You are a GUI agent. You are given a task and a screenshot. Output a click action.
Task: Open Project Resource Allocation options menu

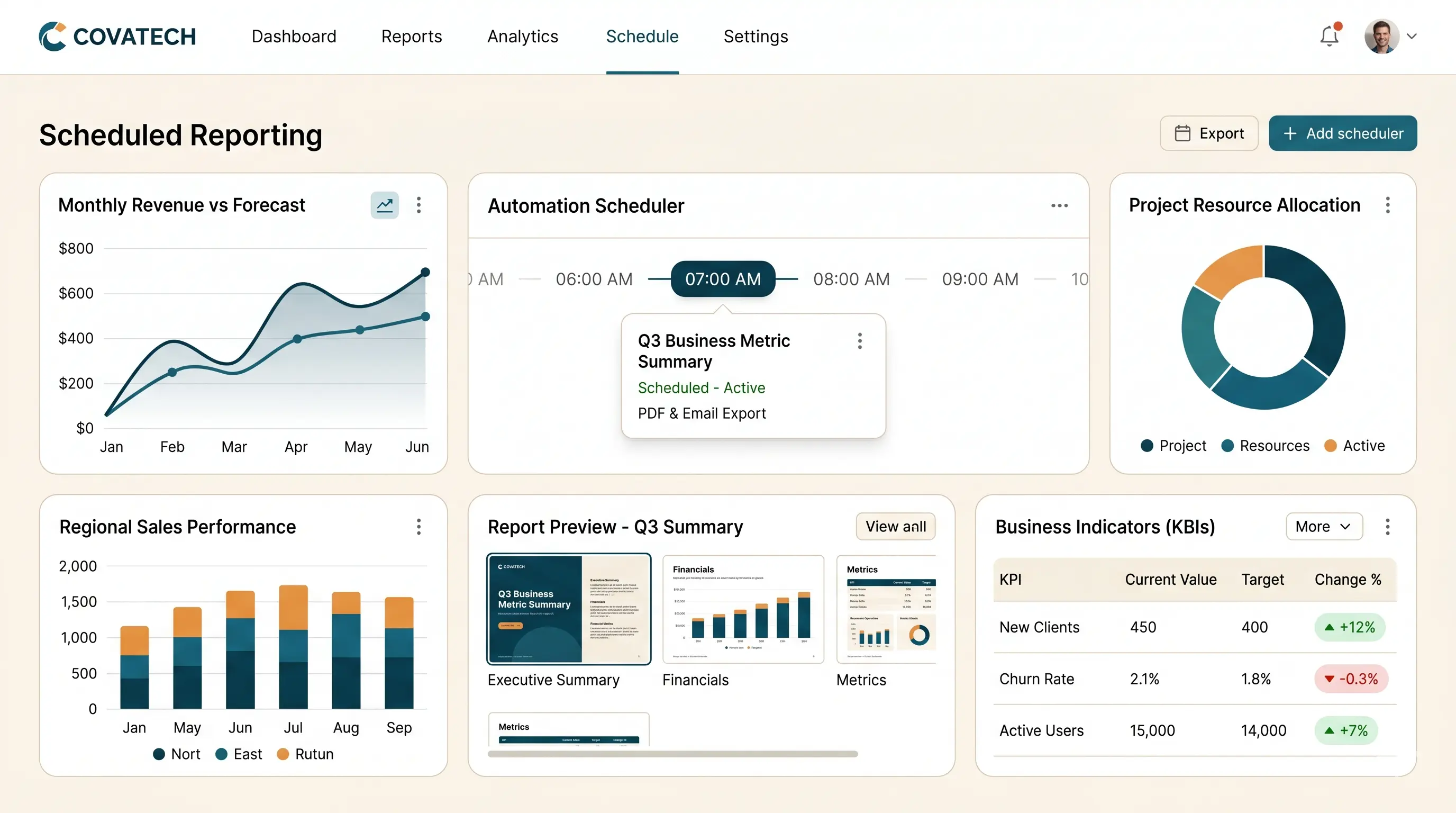(x=1388, y=205)
